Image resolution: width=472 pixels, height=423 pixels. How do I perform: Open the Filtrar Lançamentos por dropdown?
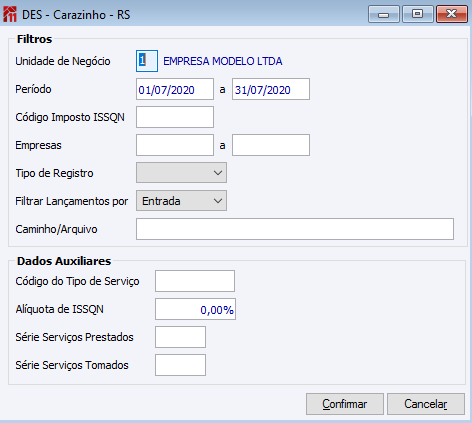click(181, 201)
